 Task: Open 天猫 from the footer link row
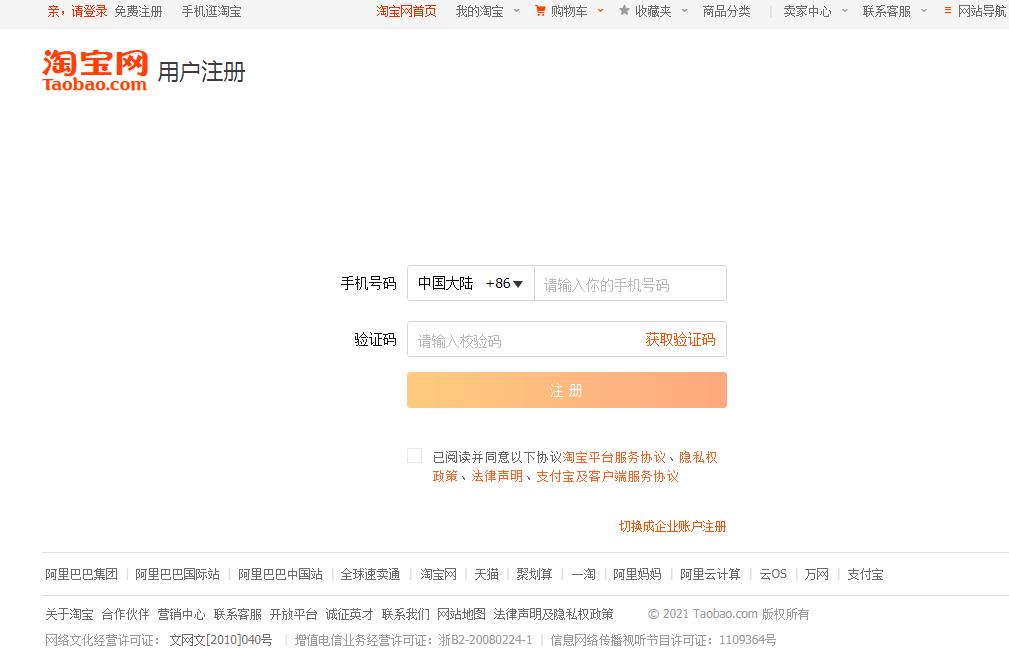tap(485, 574)
